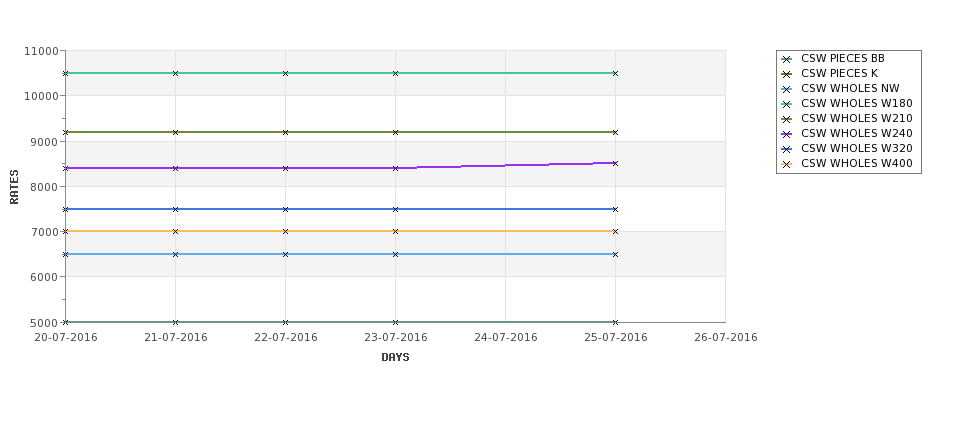Click the 24-07-2016 x-axis date label
The image size is (975, 429).
(506, 338)
